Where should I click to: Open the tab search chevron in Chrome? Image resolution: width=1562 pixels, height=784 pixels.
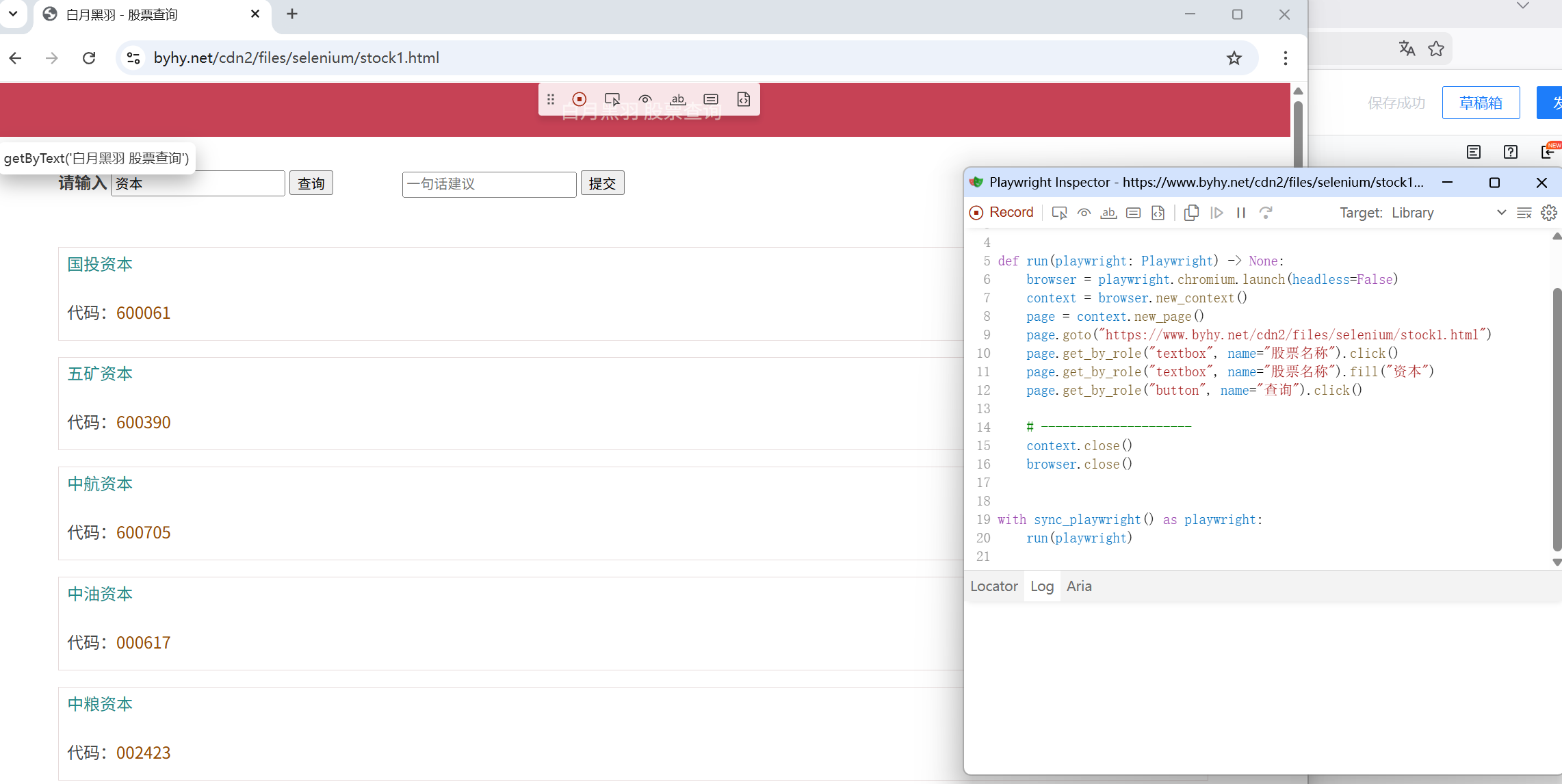click(13, 14)
